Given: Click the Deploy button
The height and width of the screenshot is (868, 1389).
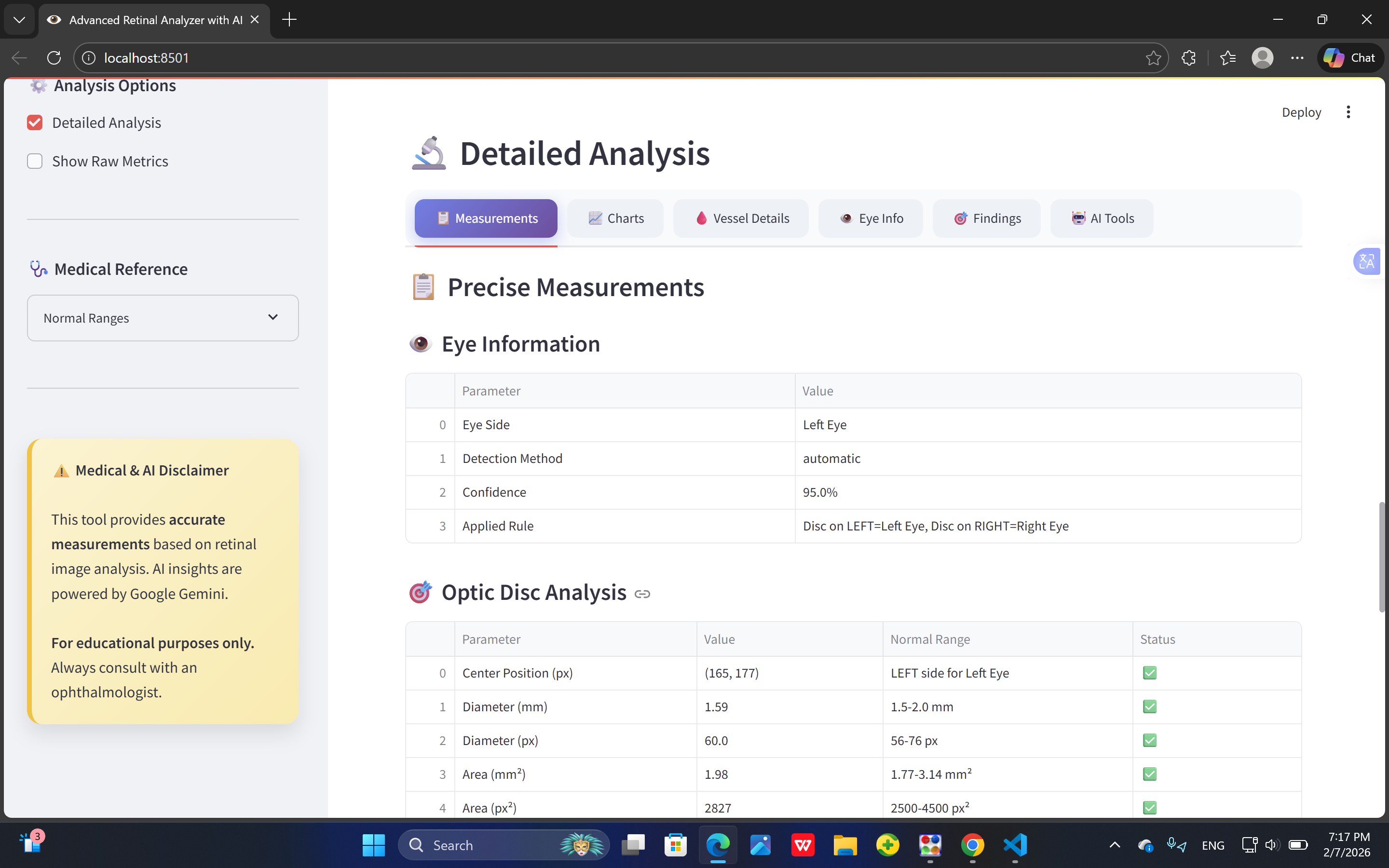Looking at the screenshot, I should (1301, 112).
